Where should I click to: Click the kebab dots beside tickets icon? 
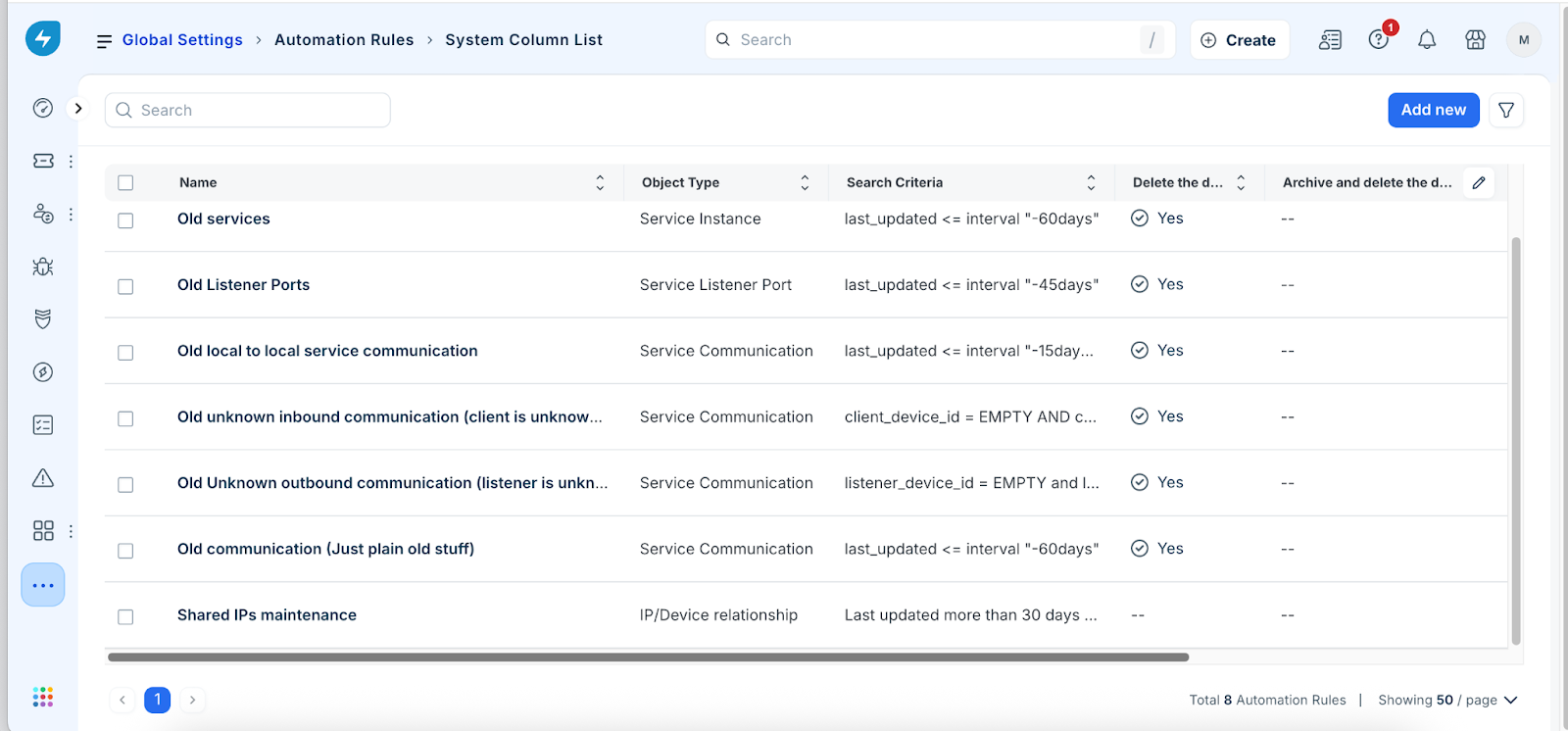(71, 161)
